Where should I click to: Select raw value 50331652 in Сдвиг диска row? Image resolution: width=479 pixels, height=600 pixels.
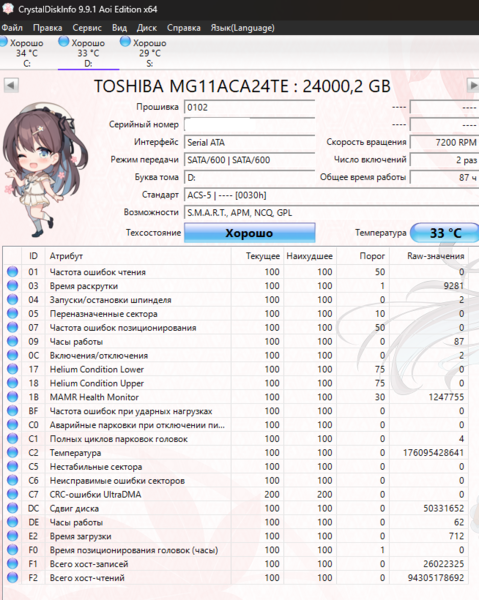coord(443,509)
